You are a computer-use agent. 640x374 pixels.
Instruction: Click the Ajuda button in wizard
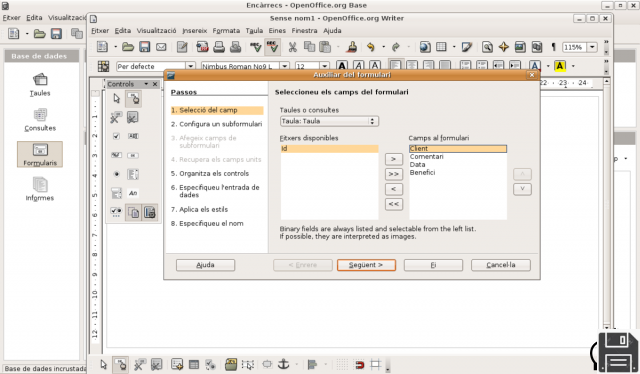pos(205,265)
